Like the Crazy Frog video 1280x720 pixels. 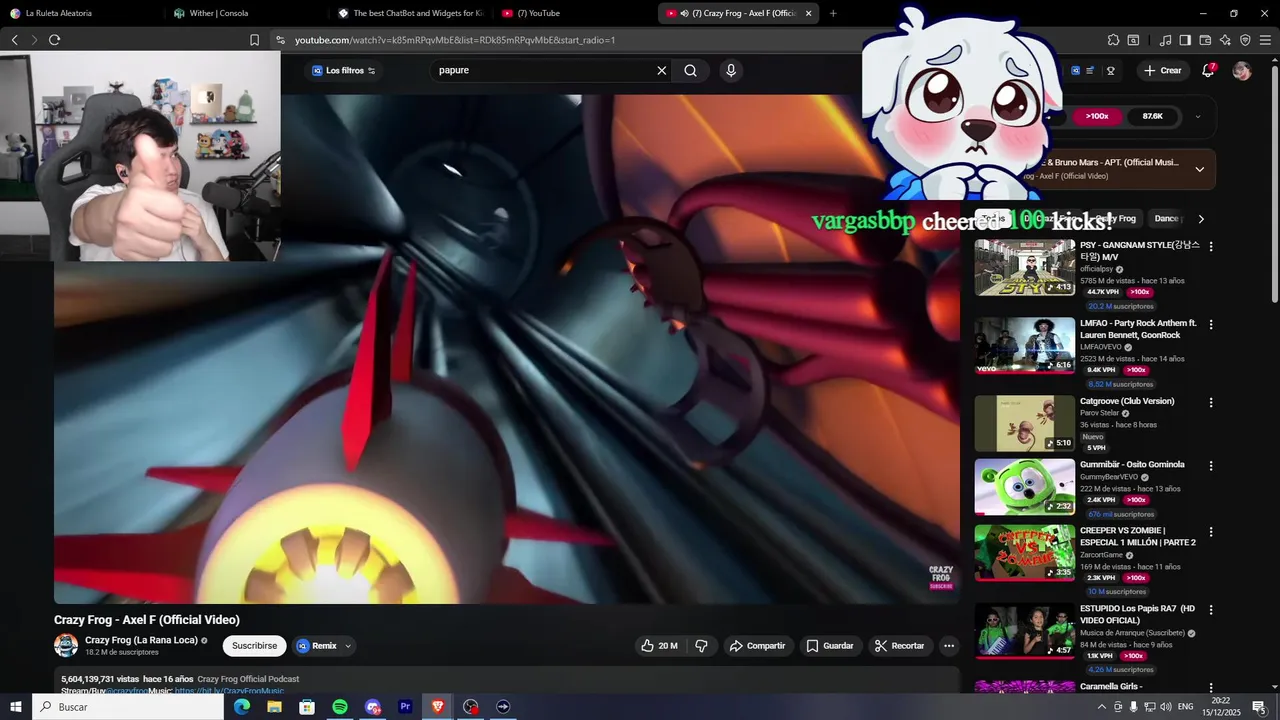coord(660,646)
